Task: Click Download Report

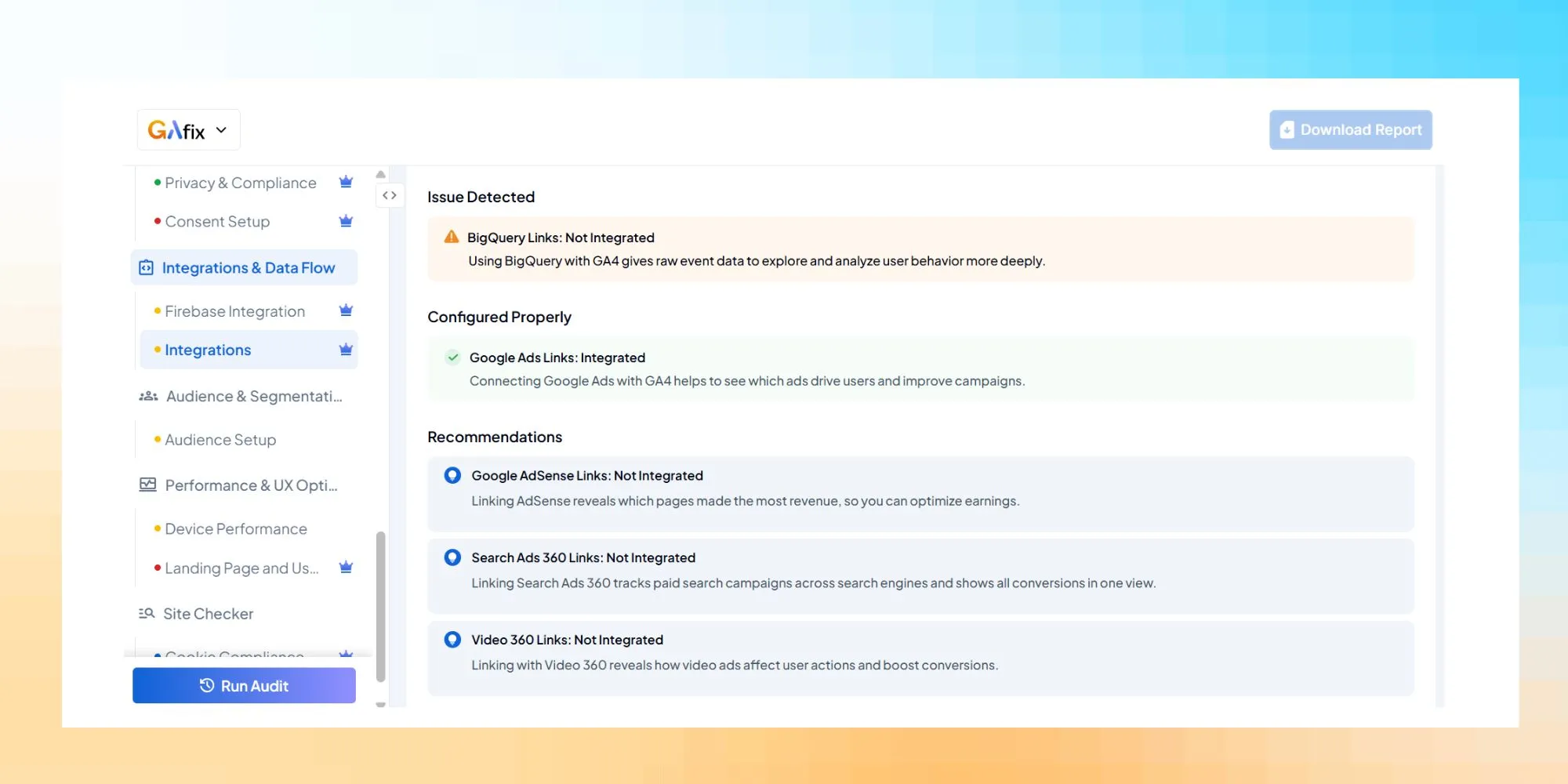Action: pyautogui.click(x=1350, y=129)
